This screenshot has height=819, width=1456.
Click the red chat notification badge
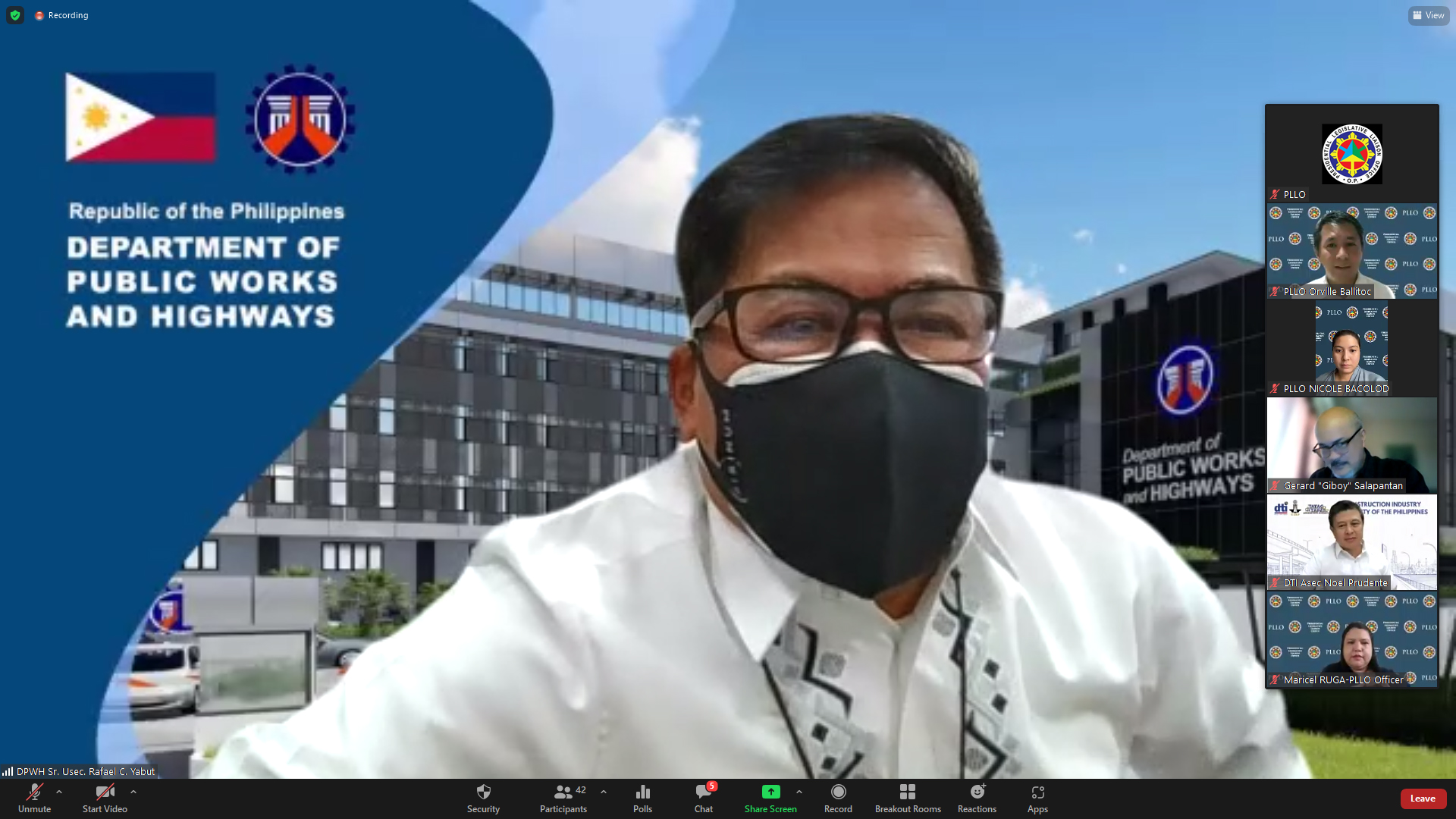(x=712, y=786)
